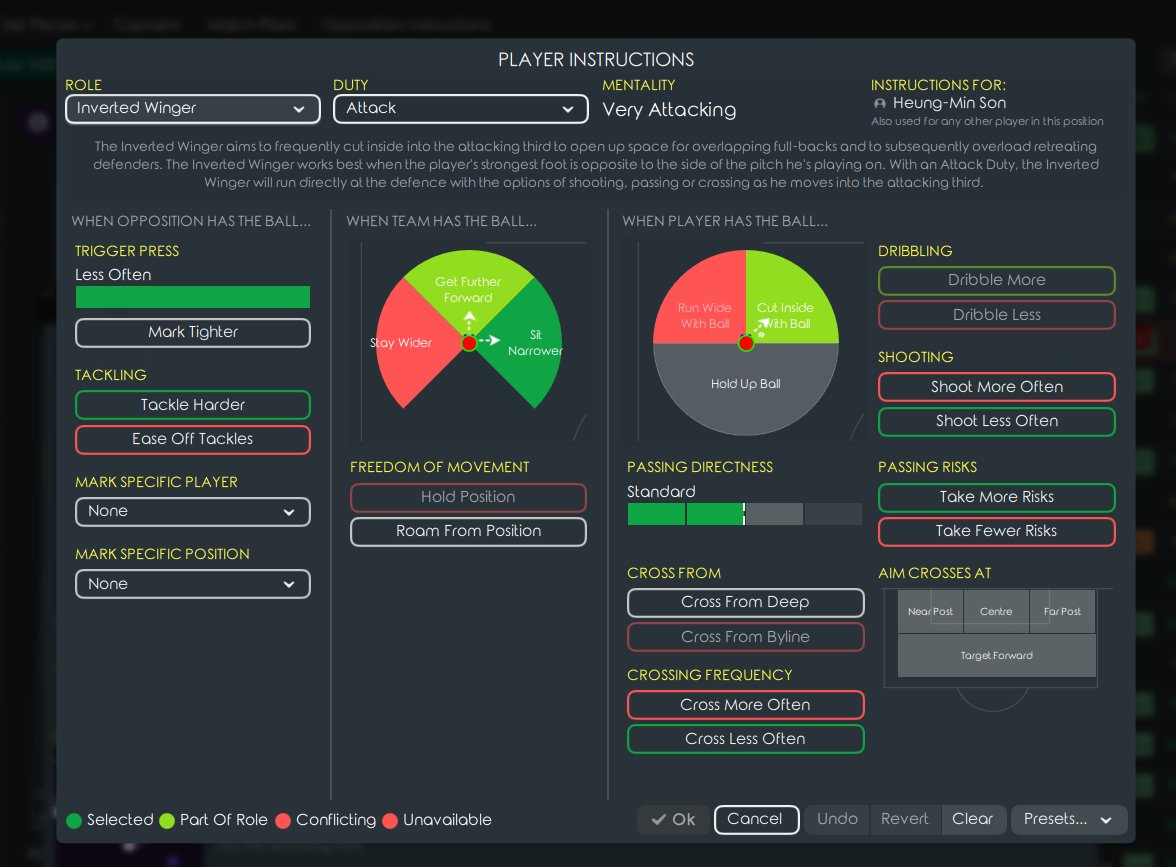Adjust the Passing Directness bar

(x=744, y=514)
